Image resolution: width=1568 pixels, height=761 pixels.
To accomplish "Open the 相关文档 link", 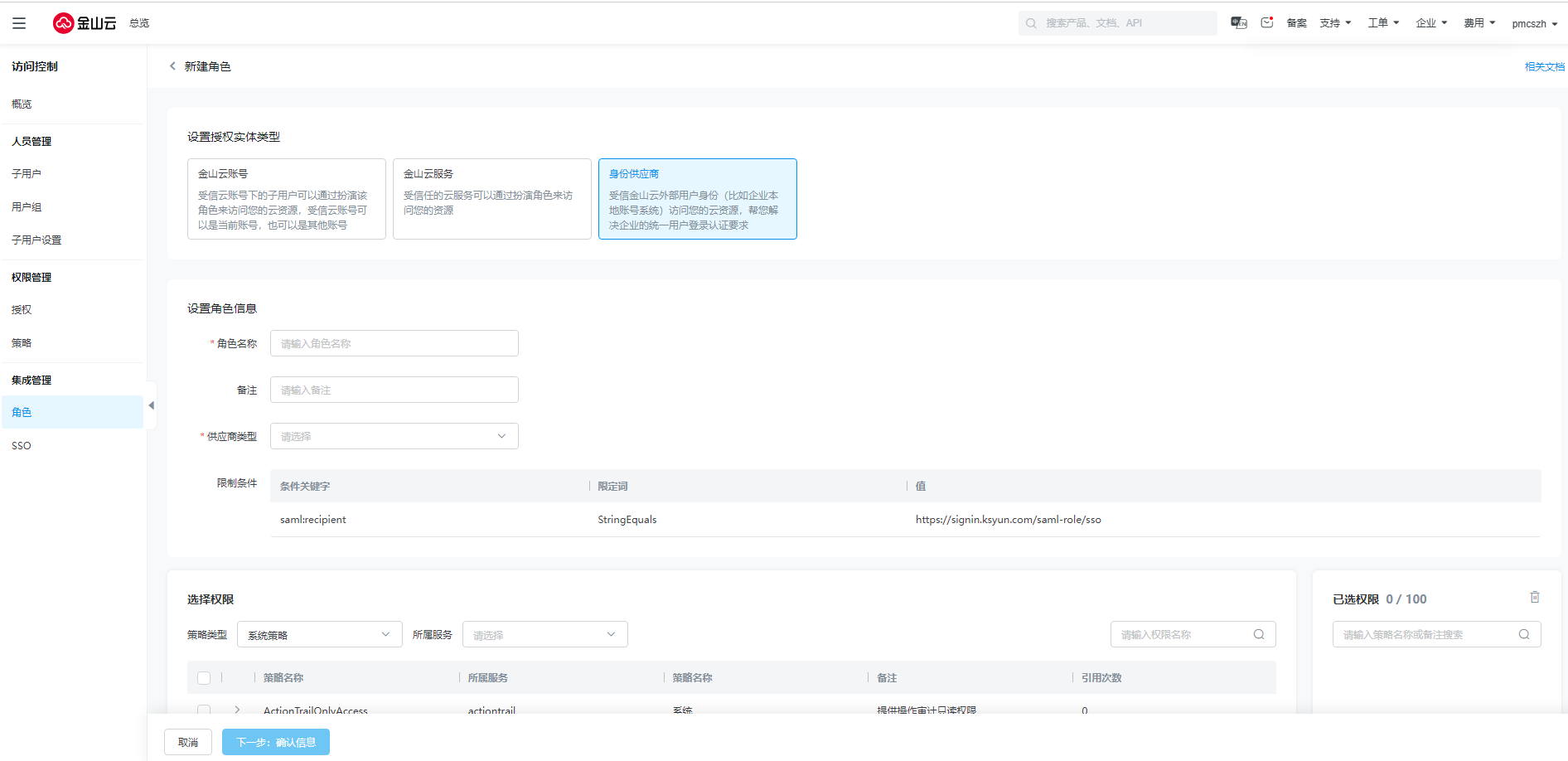I will [1544, 66].
